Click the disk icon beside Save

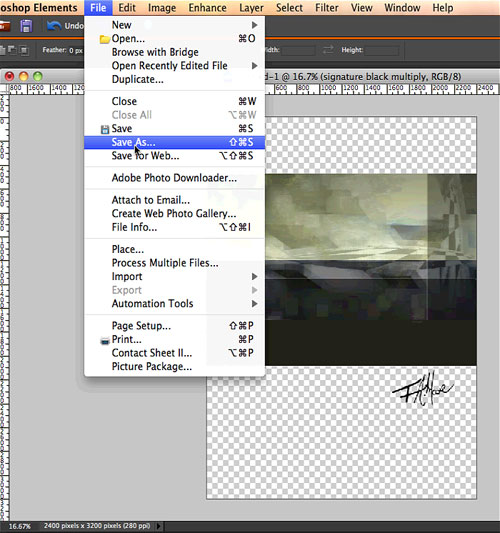105,129
